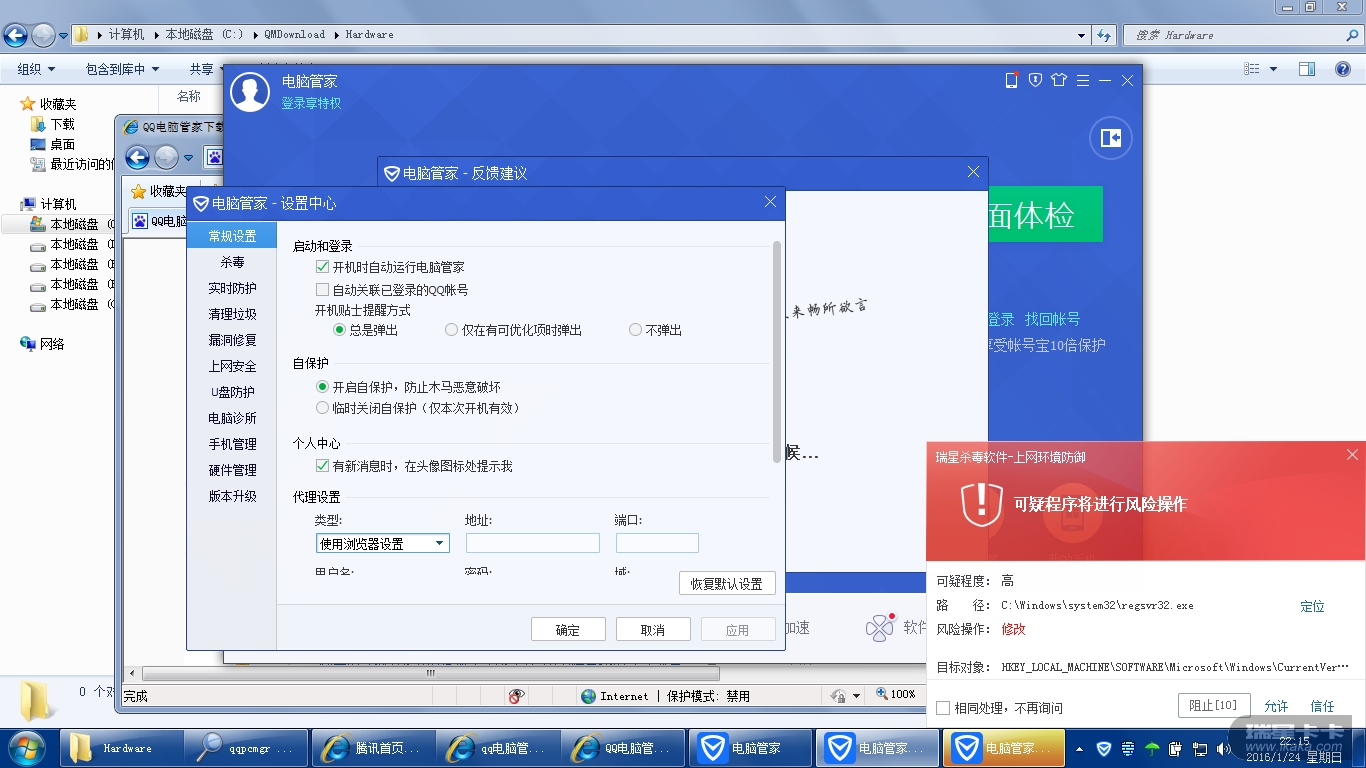Screen dimensions: 1366x768
Task: Open recent pages dropdown beside Explorer nav arrows
Action: coord(64,35)
